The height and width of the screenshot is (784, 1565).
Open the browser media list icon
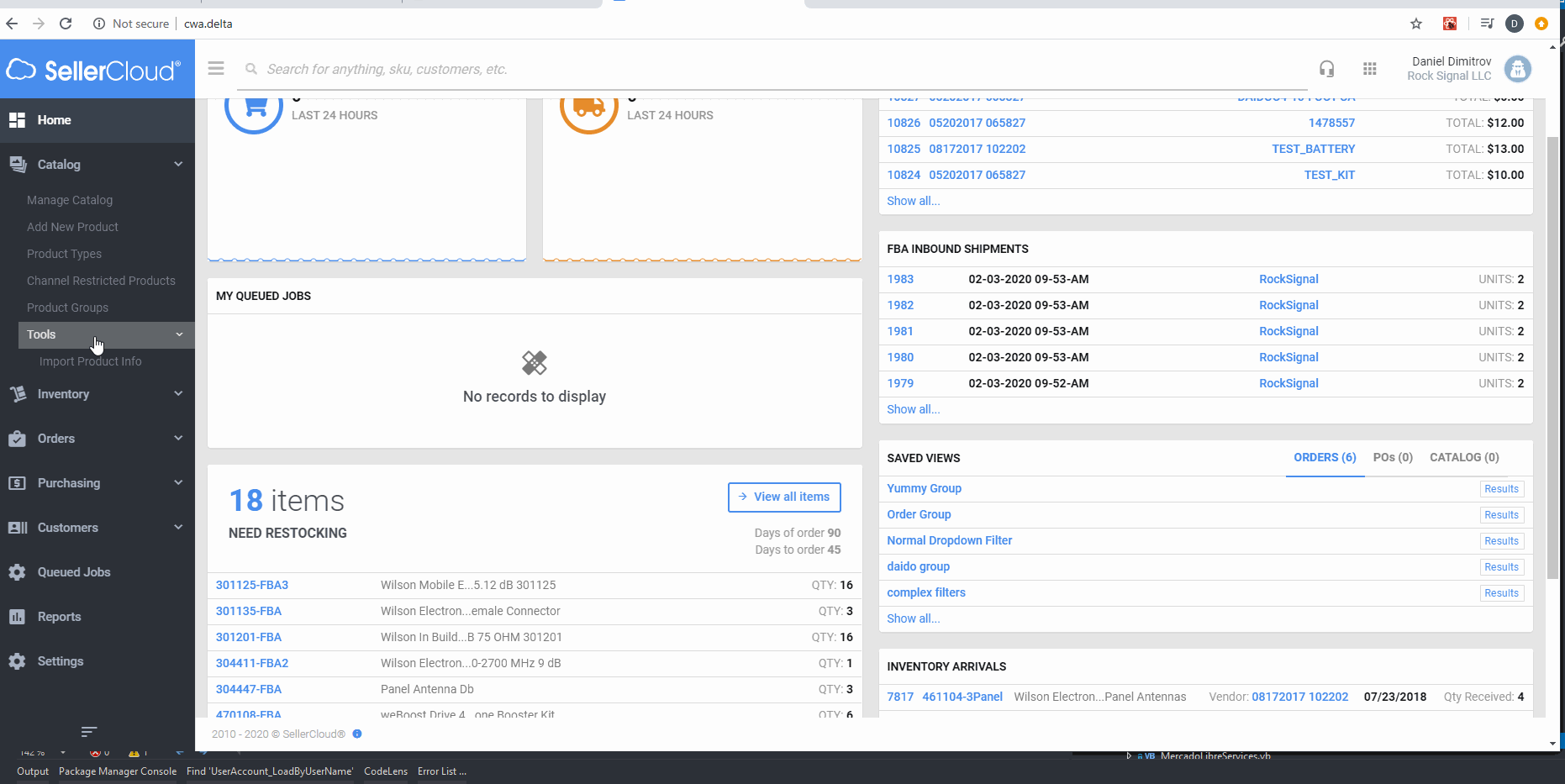point(1487,24)
